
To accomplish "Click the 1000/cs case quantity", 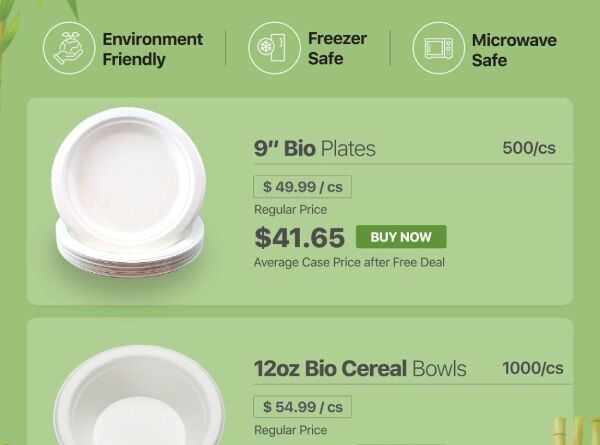I will (533, 368).
